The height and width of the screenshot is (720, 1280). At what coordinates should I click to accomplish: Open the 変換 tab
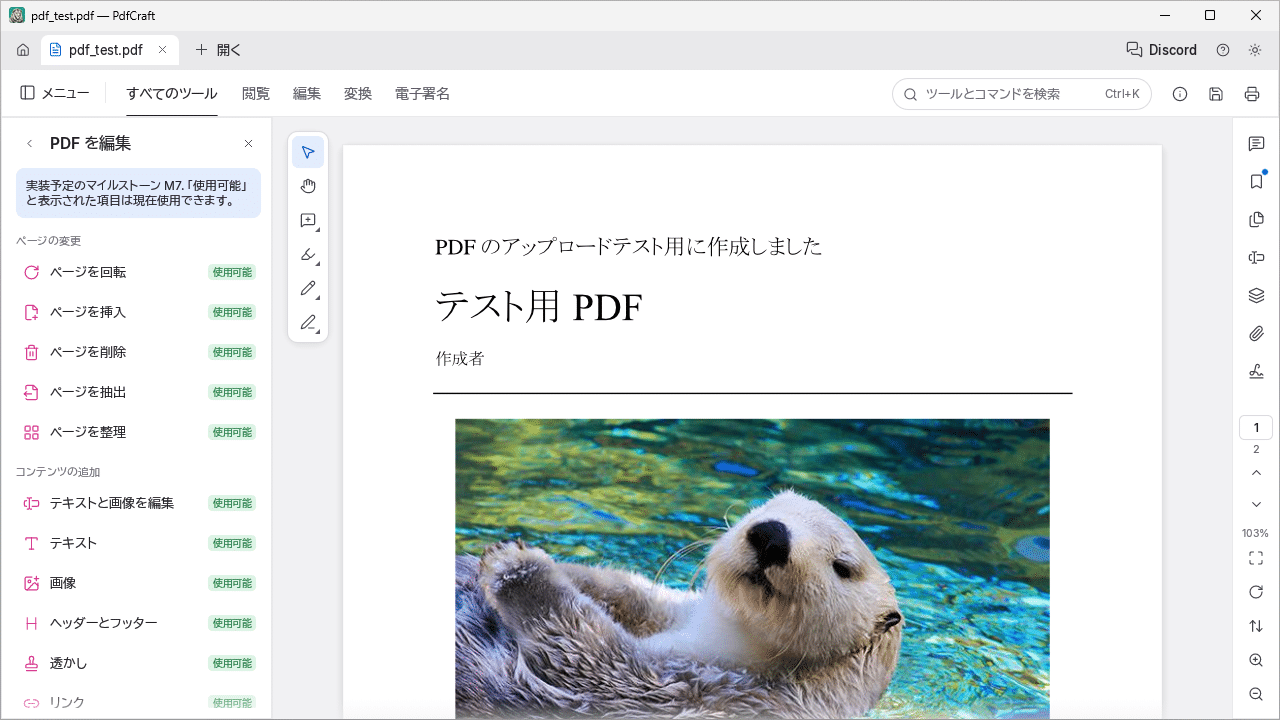click(x=358, y=94)
